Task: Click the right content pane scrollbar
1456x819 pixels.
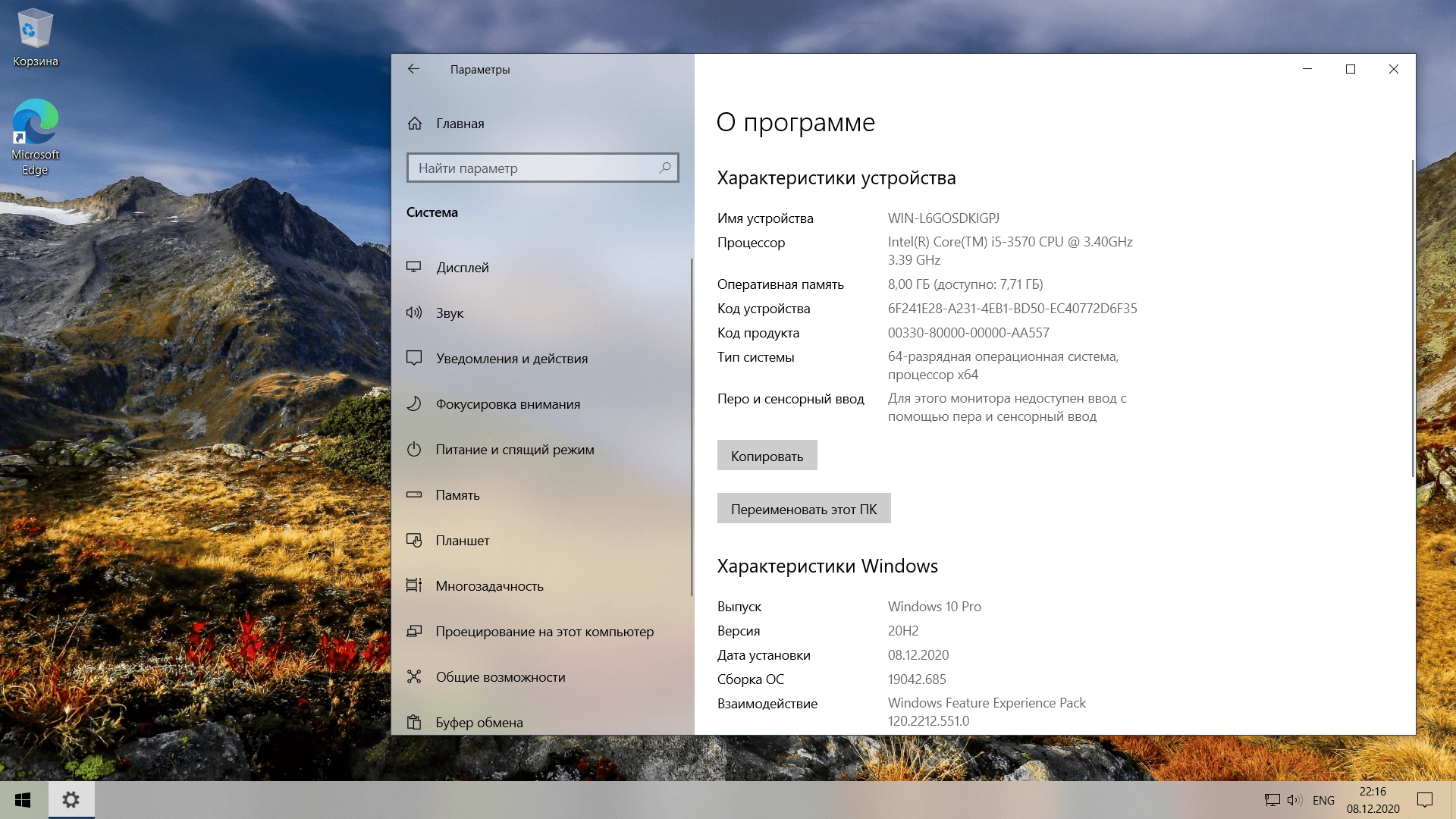Action: pyautogui.click(x=1413, y=318)
